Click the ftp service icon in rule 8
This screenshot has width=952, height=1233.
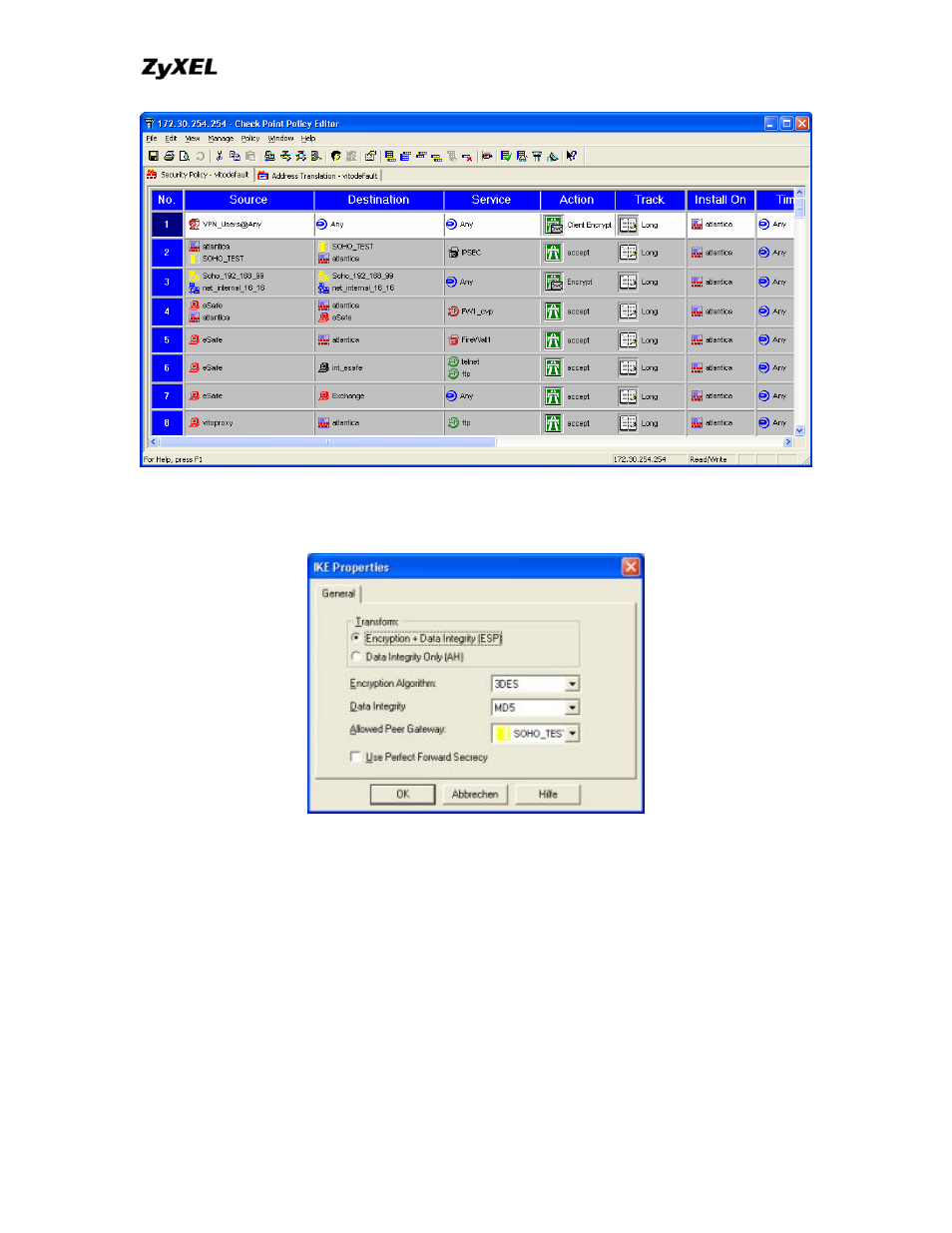[x=453, y=423]
